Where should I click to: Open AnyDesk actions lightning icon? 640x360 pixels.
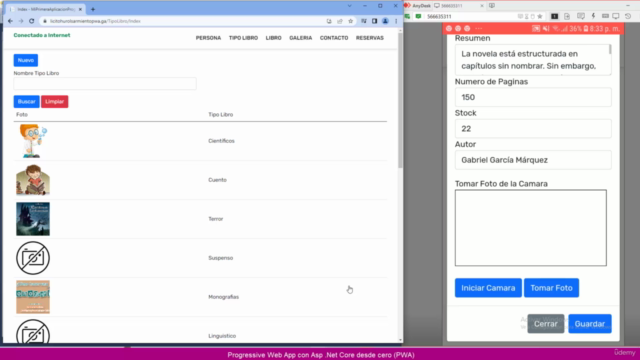tap(593, 16)
